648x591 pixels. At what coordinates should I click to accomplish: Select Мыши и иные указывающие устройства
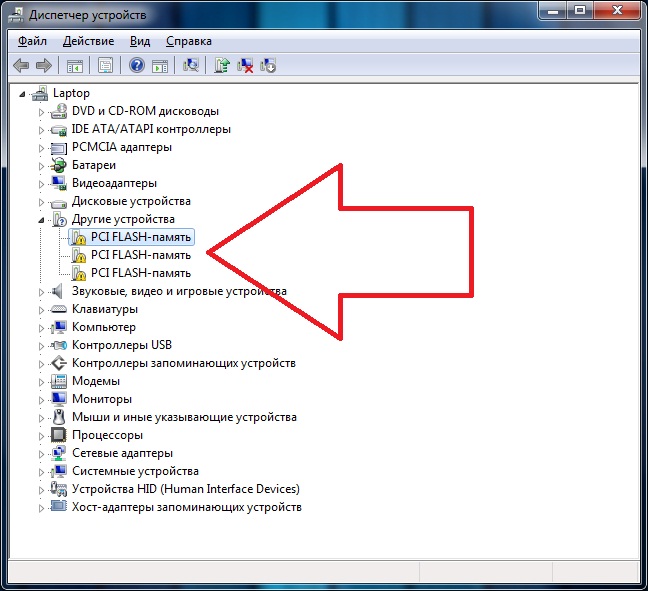[x=184, y=417]
